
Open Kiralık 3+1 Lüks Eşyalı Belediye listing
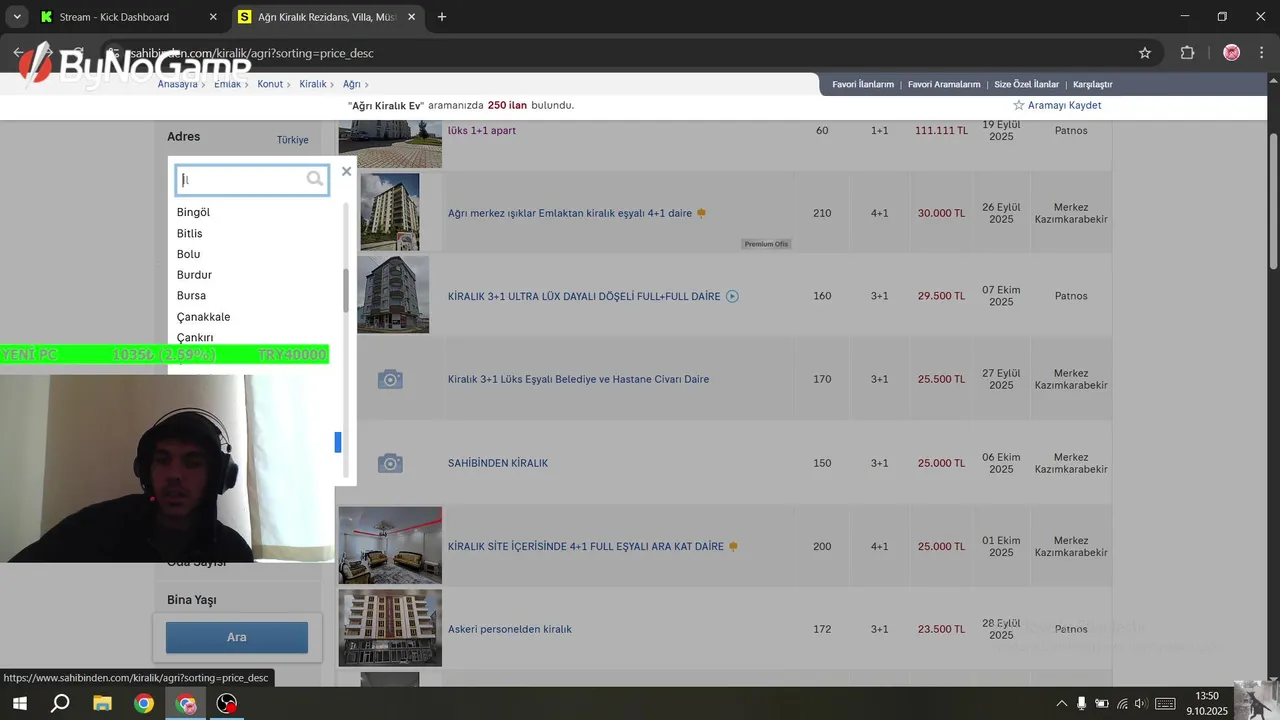[578, 379]
